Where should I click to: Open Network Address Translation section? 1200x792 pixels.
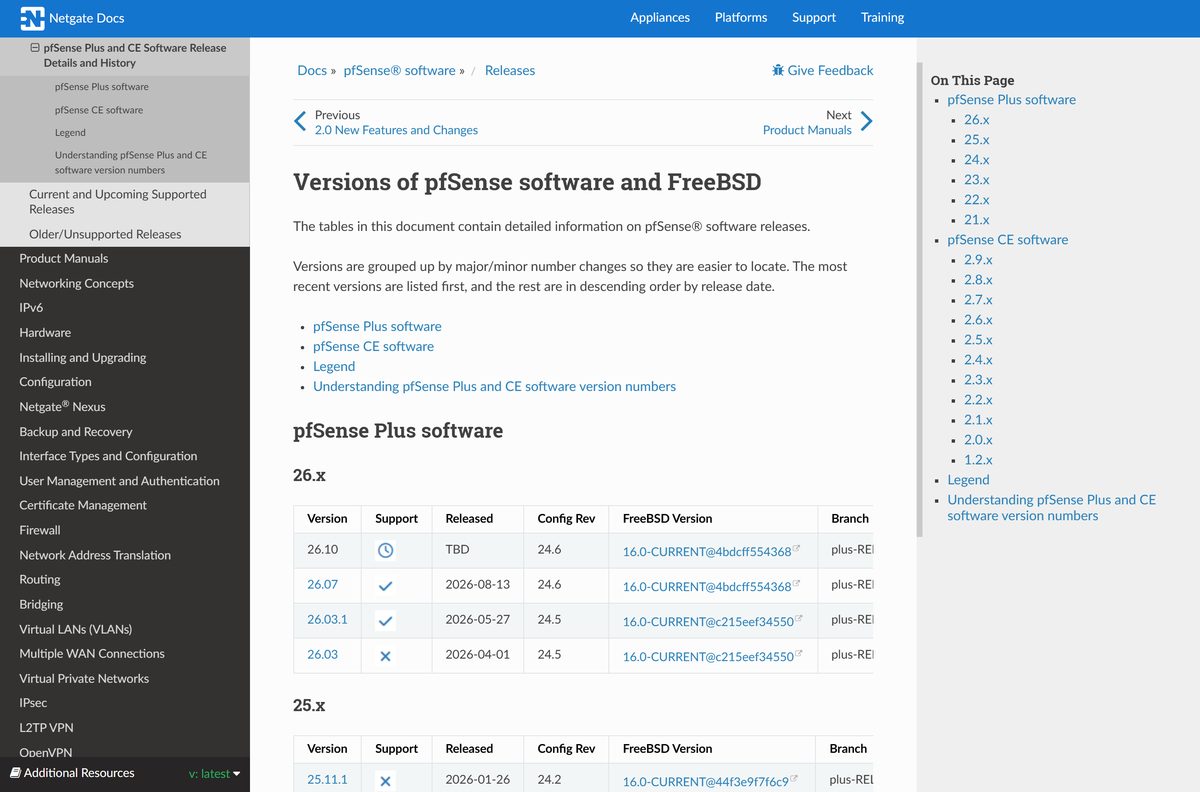click(x=95, y=555)
